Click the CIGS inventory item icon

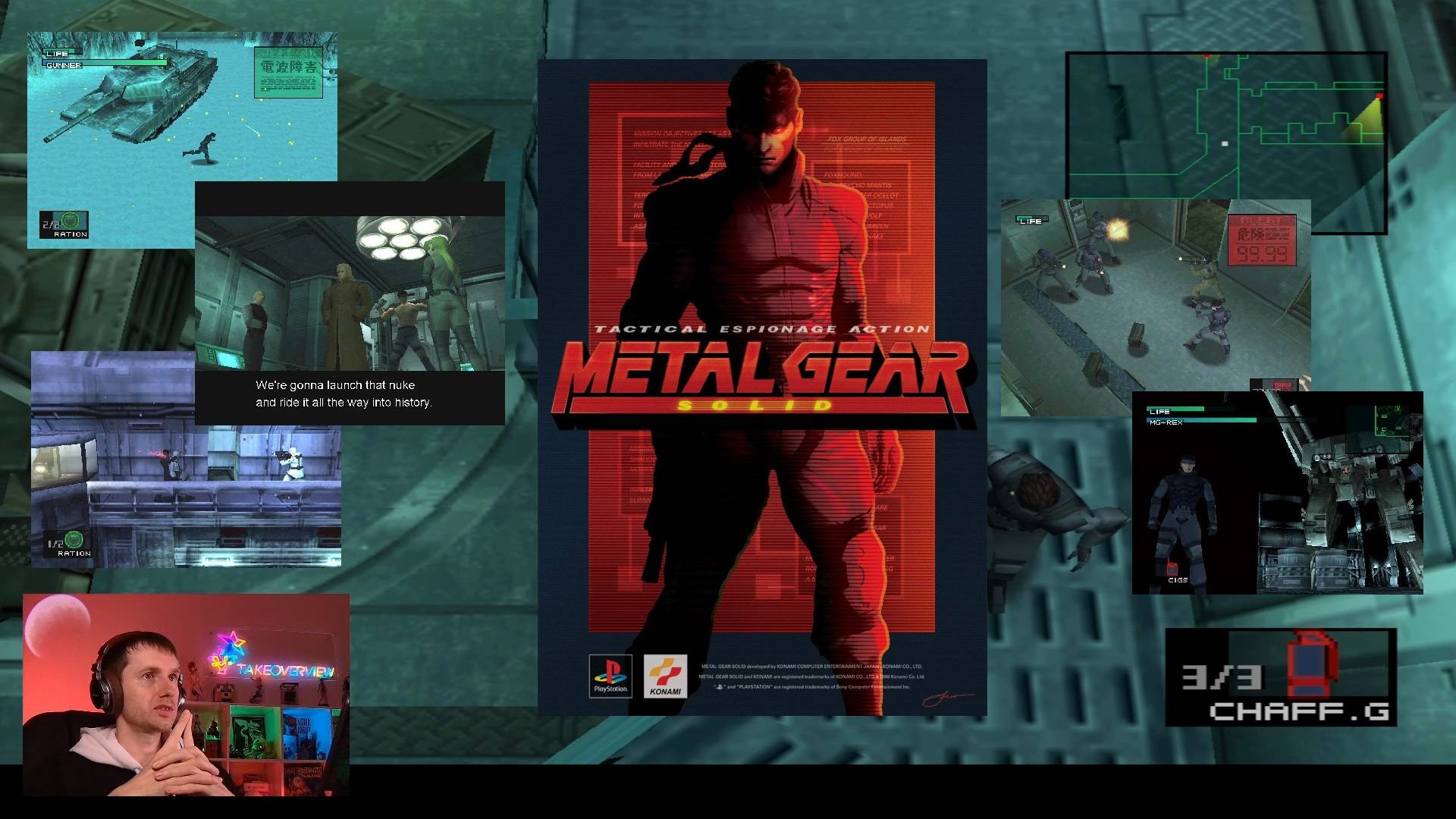(x=1172, y=565)
